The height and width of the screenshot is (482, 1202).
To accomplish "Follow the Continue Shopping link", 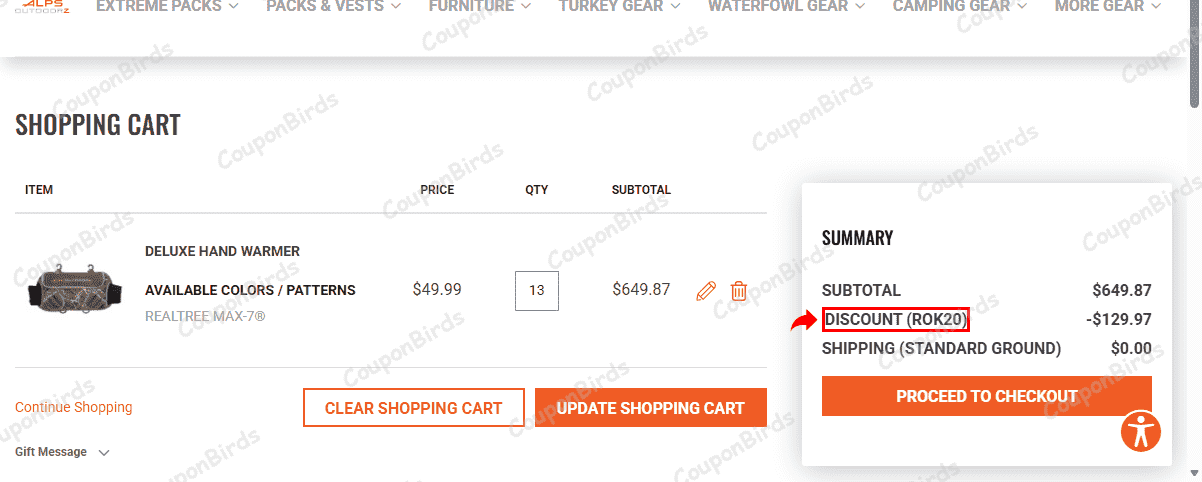I will coord(73,407).
